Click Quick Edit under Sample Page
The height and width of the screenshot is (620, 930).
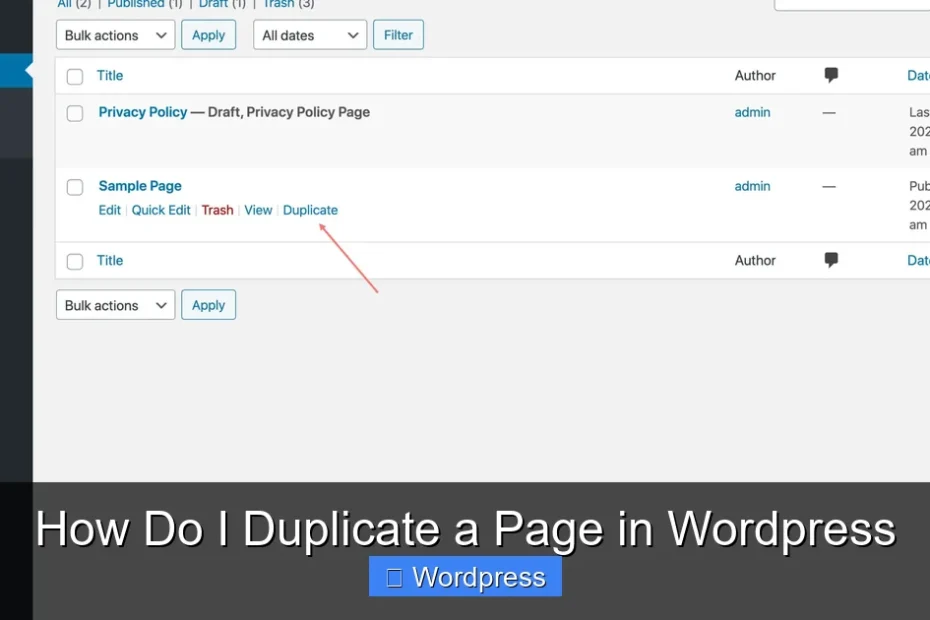coord(161,210)
